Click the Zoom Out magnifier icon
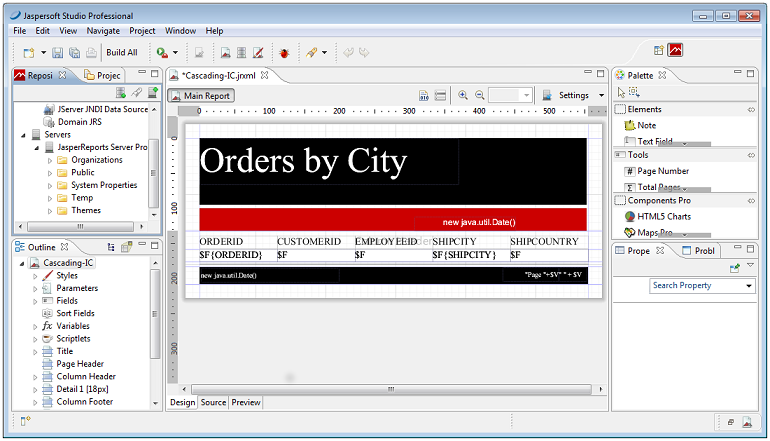 (480, 95)
